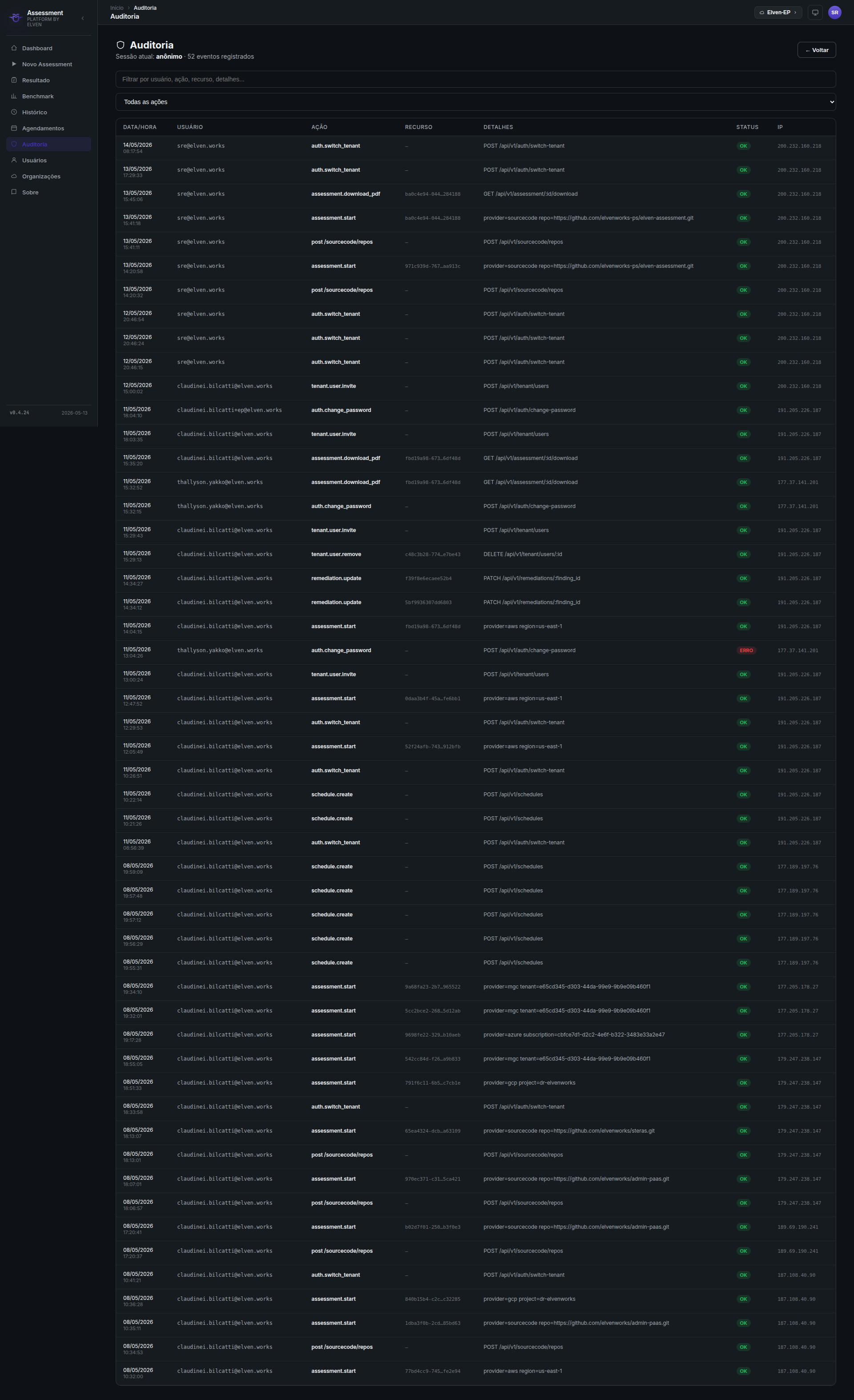Click the Voltar button

point(817,50)
